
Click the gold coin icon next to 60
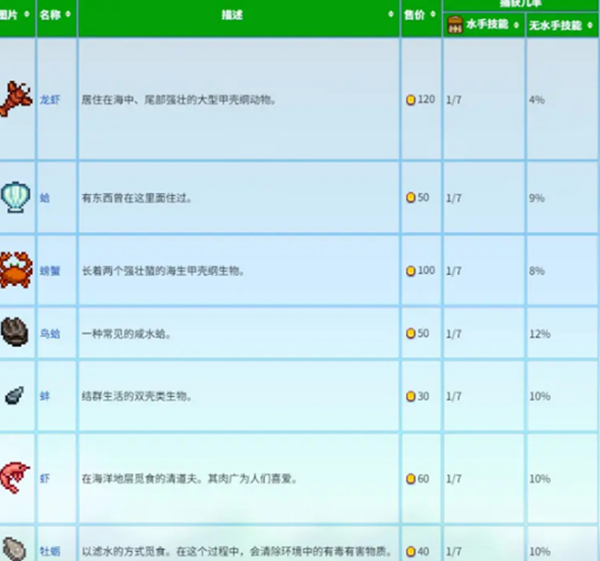click(x=411, y=479)
